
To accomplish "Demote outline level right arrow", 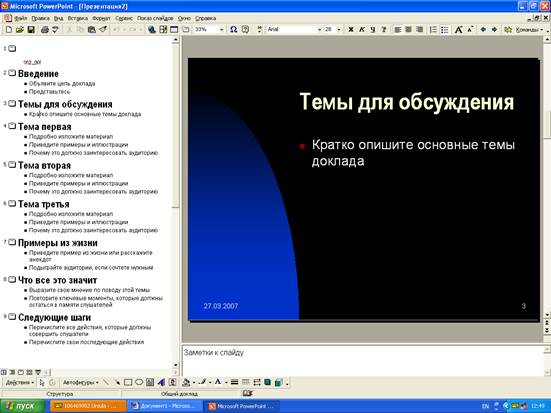I will click(x=494, y=30).
